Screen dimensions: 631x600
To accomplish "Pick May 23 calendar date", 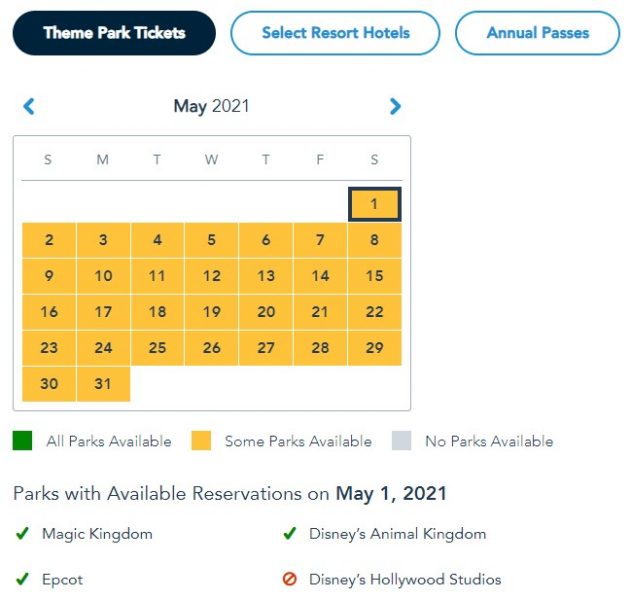I will 49,348.
